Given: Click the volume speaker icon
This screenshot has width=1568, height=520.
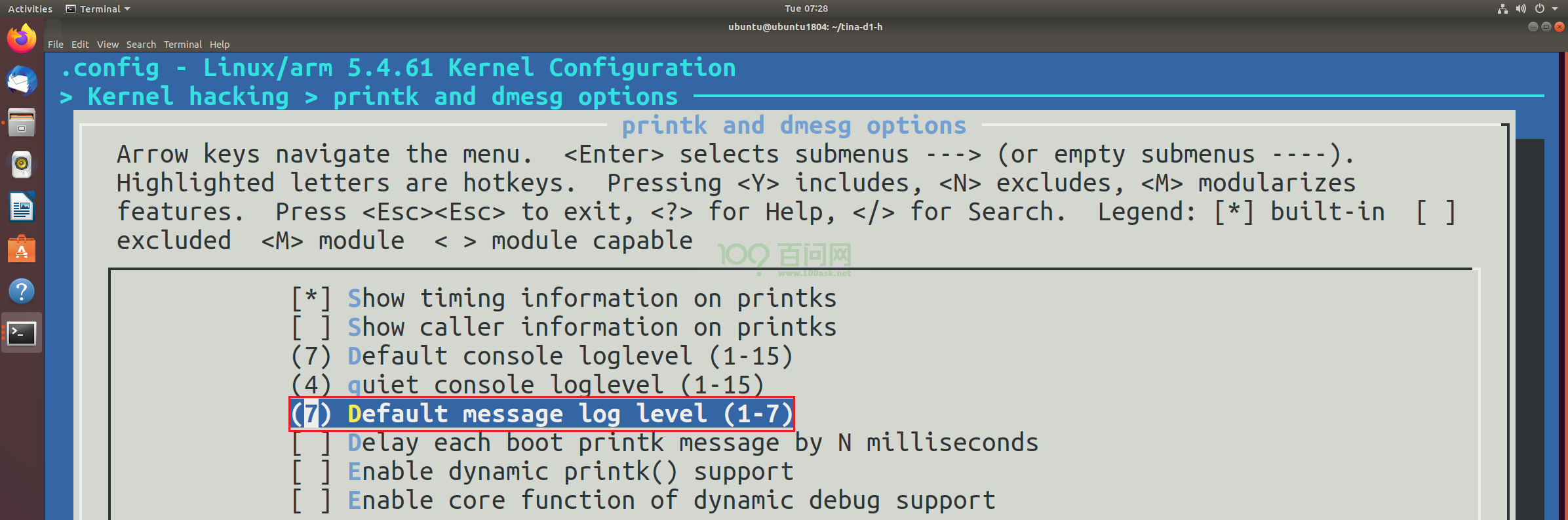Looking at the screenshot, I should click(x=1521, y=9).
